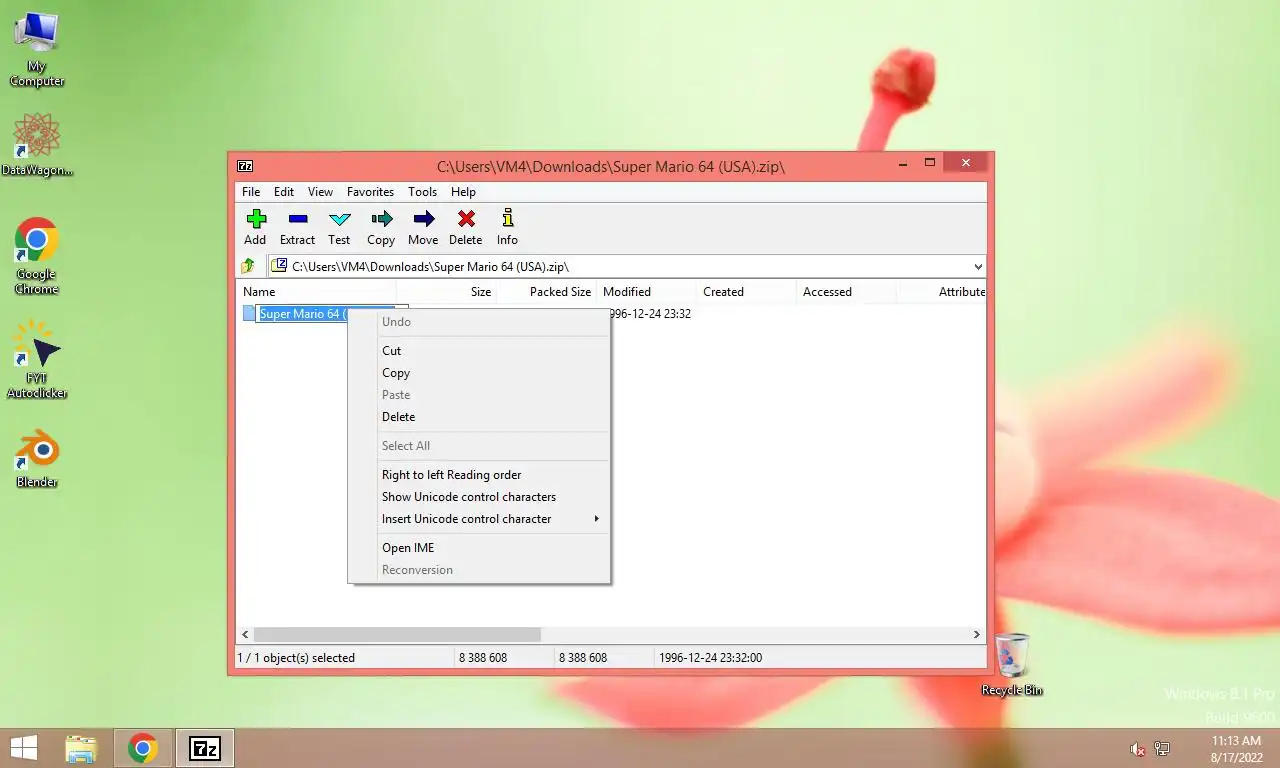Choose Copy in the context menu
Screen dimensions: 1280x768
point(478,373)
